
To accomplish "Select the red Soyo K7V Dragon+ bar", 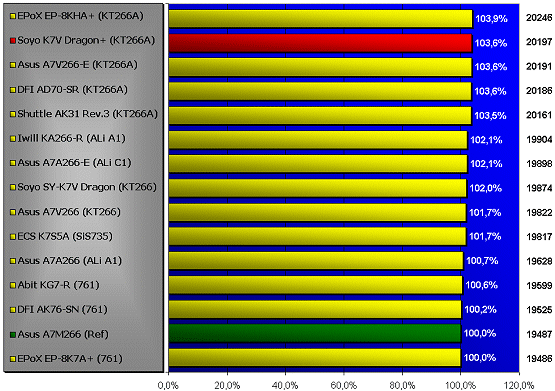I will coord(320,43).
